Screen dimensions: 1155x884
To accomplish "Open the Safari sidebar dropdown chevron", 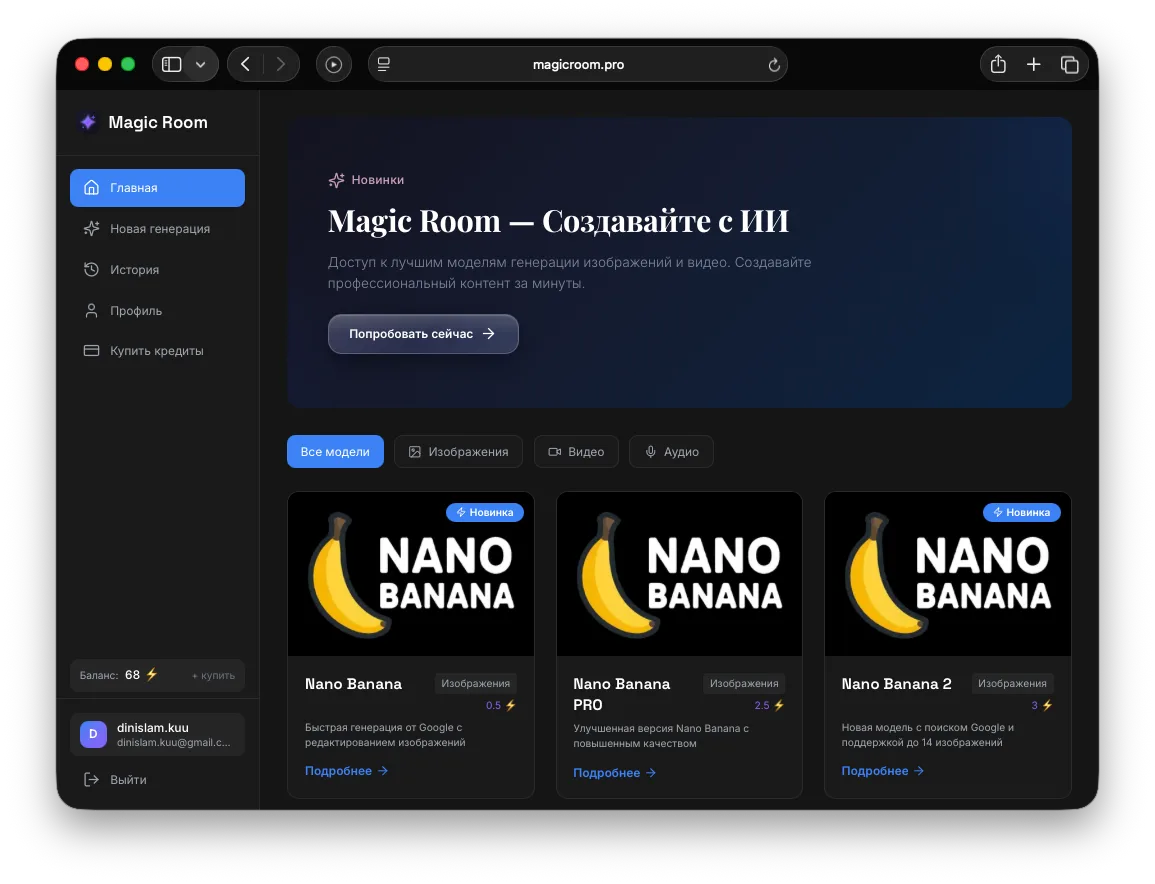I will (x=200, y=65).
